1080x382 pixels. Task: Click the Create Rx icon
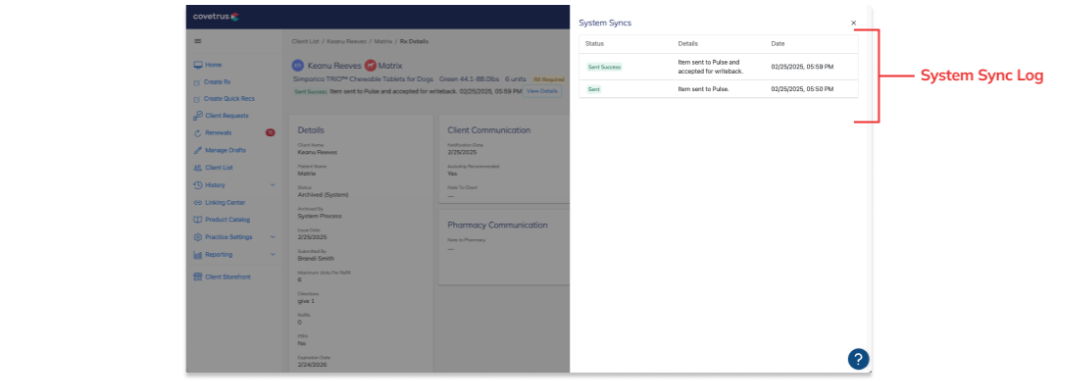click(198, 82)
